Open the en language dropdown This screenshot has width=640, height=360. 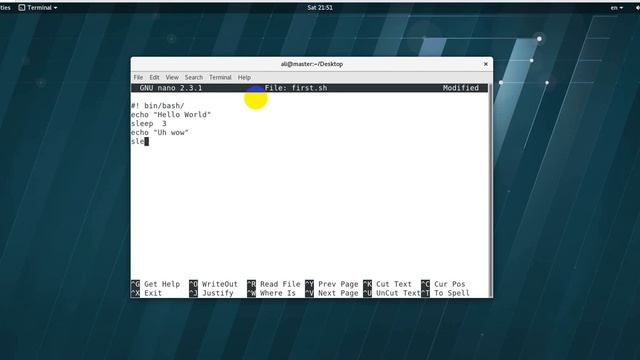pos(616,7)
